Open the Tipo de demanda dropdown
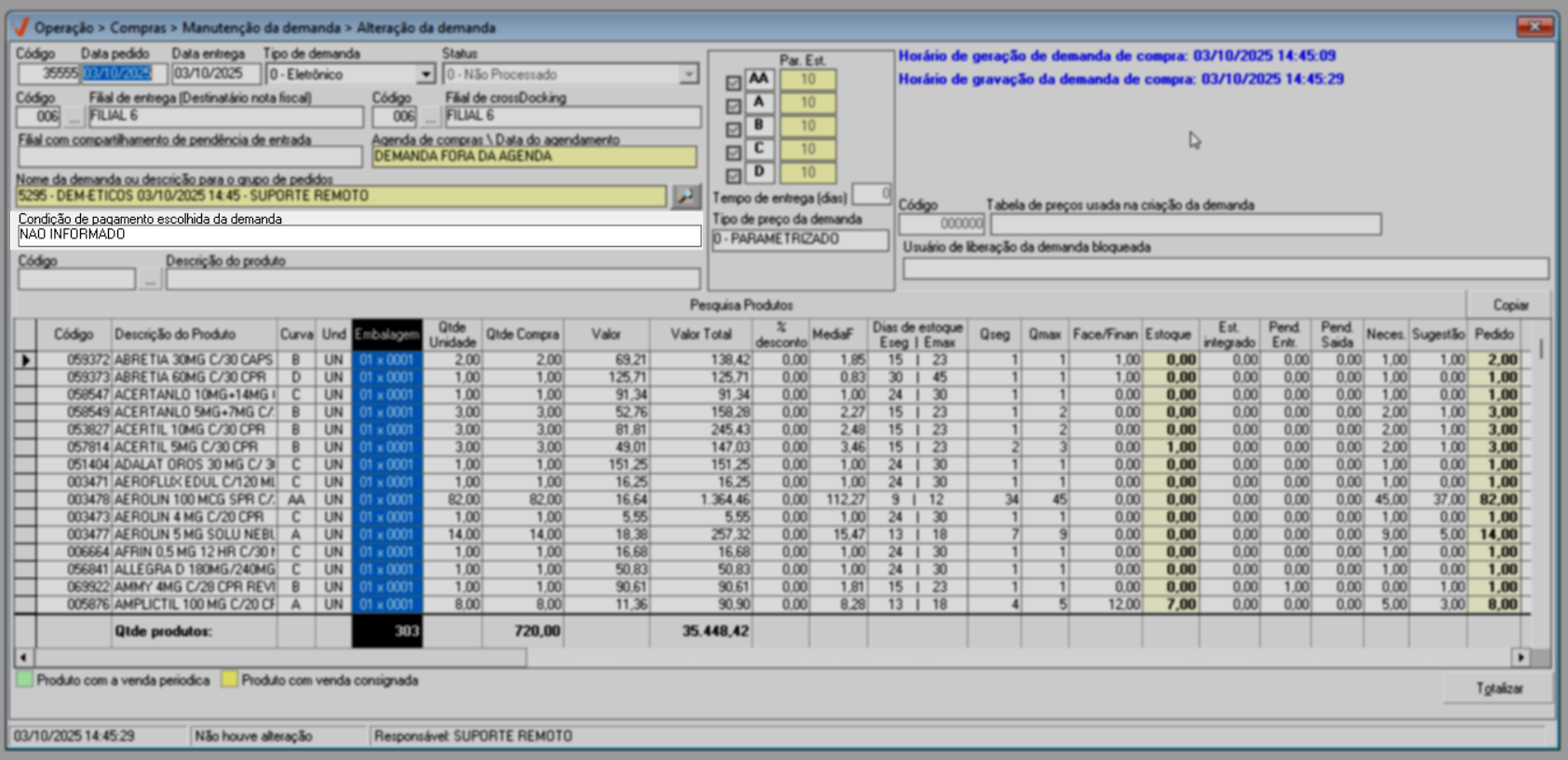This screenshot has width=1568, height=760. [426, 75]
